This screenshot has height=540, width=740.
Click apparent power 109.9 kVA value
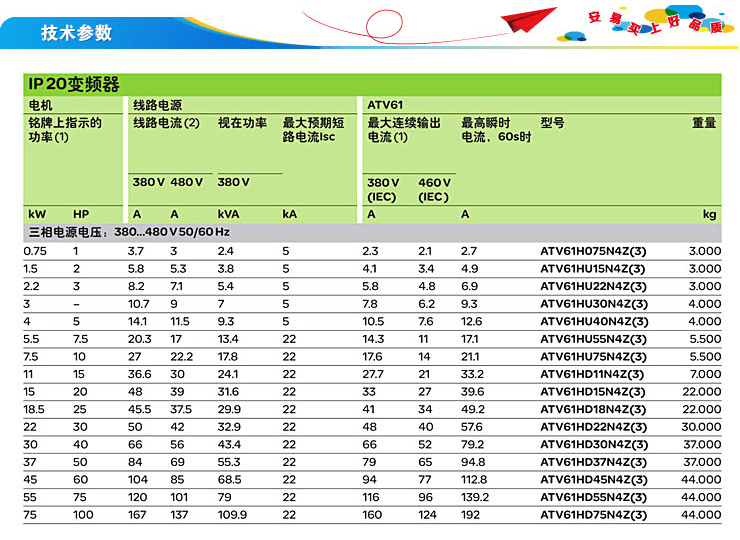pos(232,515)
